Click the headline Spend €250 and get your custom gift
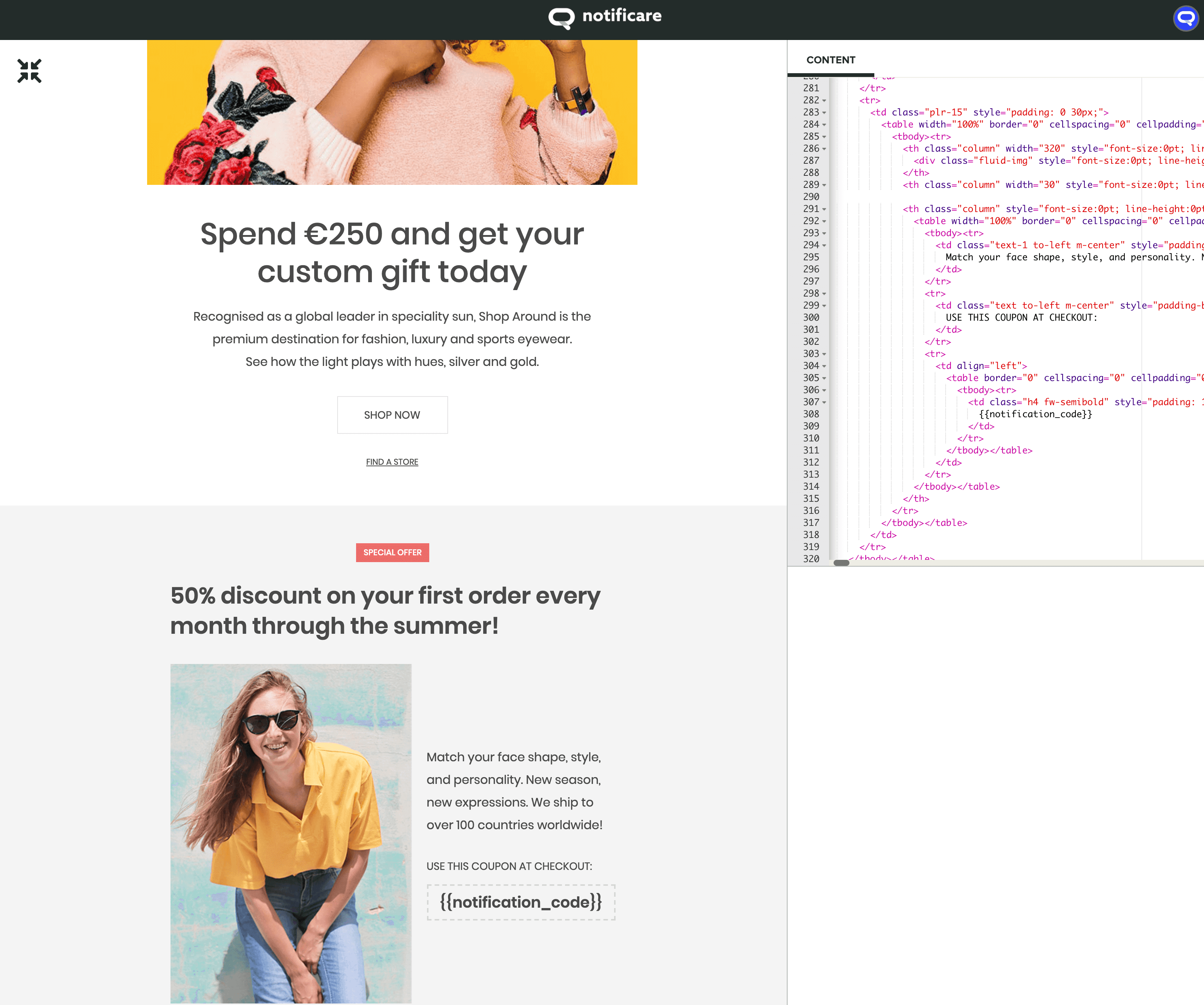This screenshot has height=1005, width=1204. (392, 252)
